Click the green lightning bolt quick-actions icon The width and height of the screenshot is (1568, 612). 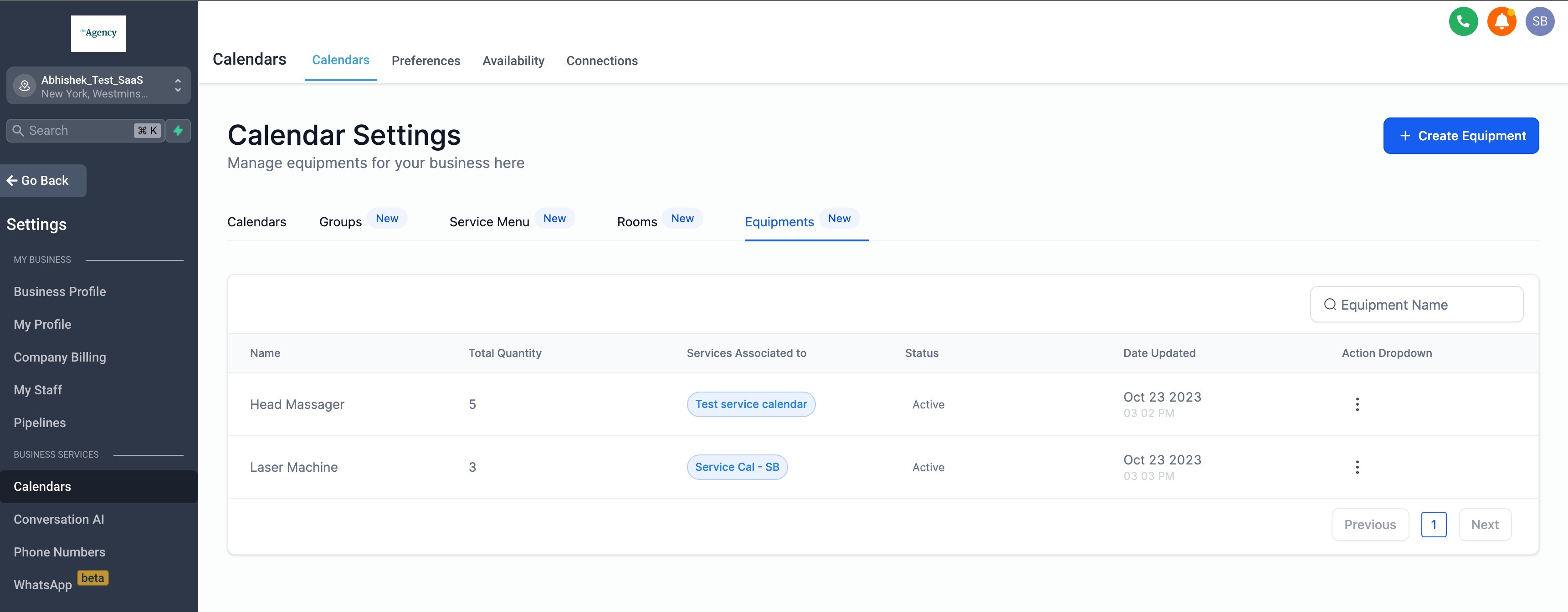(178, 130)
